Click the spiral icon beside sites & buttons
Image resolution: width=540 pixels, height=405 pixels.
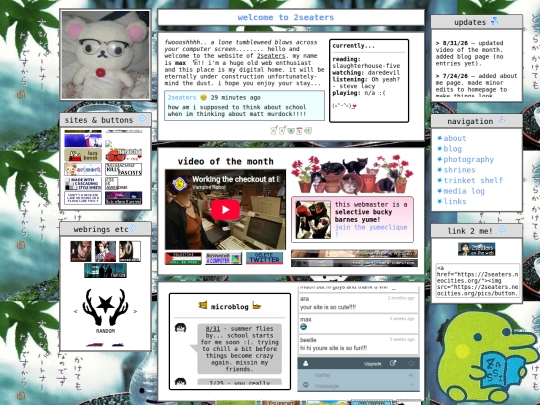[x=142, y=119]
